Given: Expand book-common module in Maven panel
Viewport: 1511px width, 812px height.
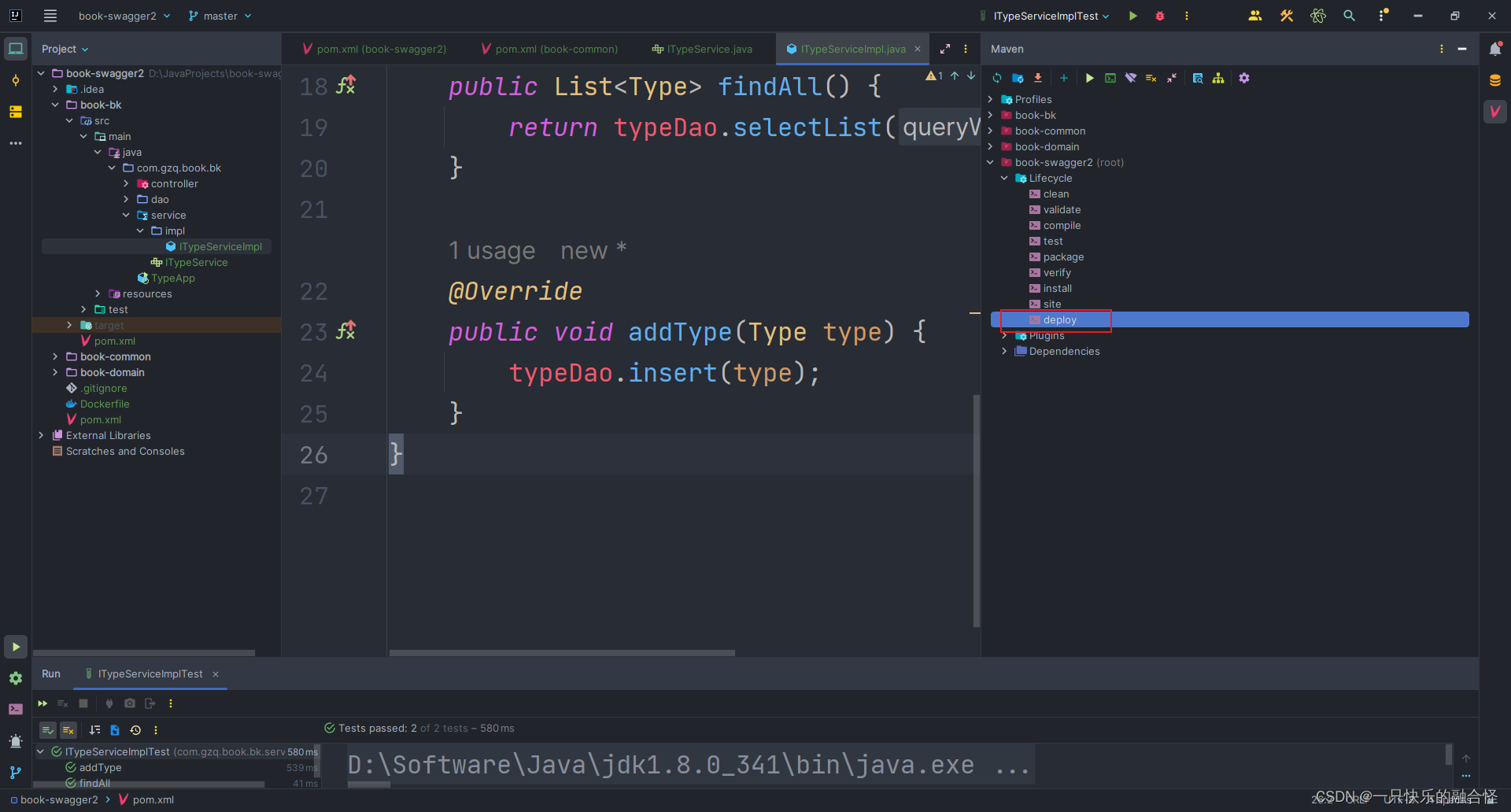Looking at the screenshot, I should (990, 131).
